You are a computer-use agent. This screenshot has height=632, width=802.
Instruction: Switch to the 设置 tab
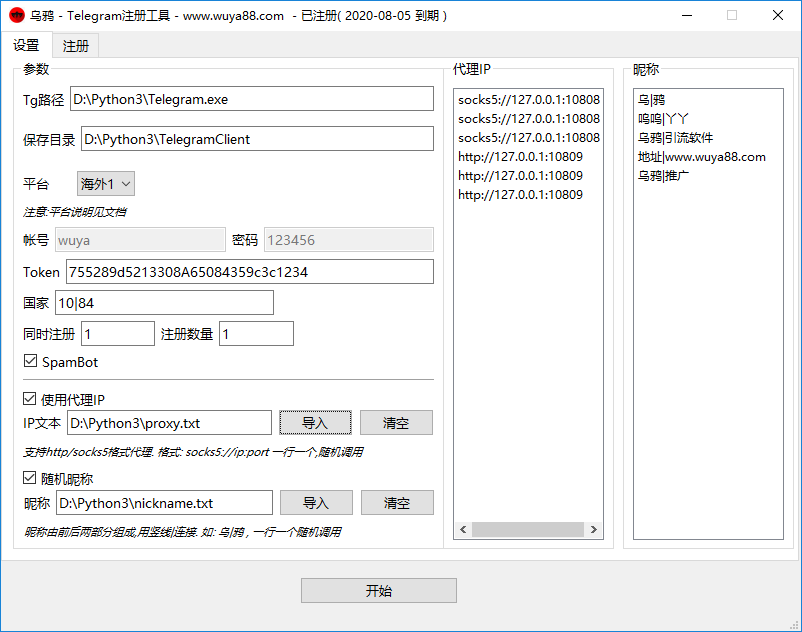pos(26,46)
